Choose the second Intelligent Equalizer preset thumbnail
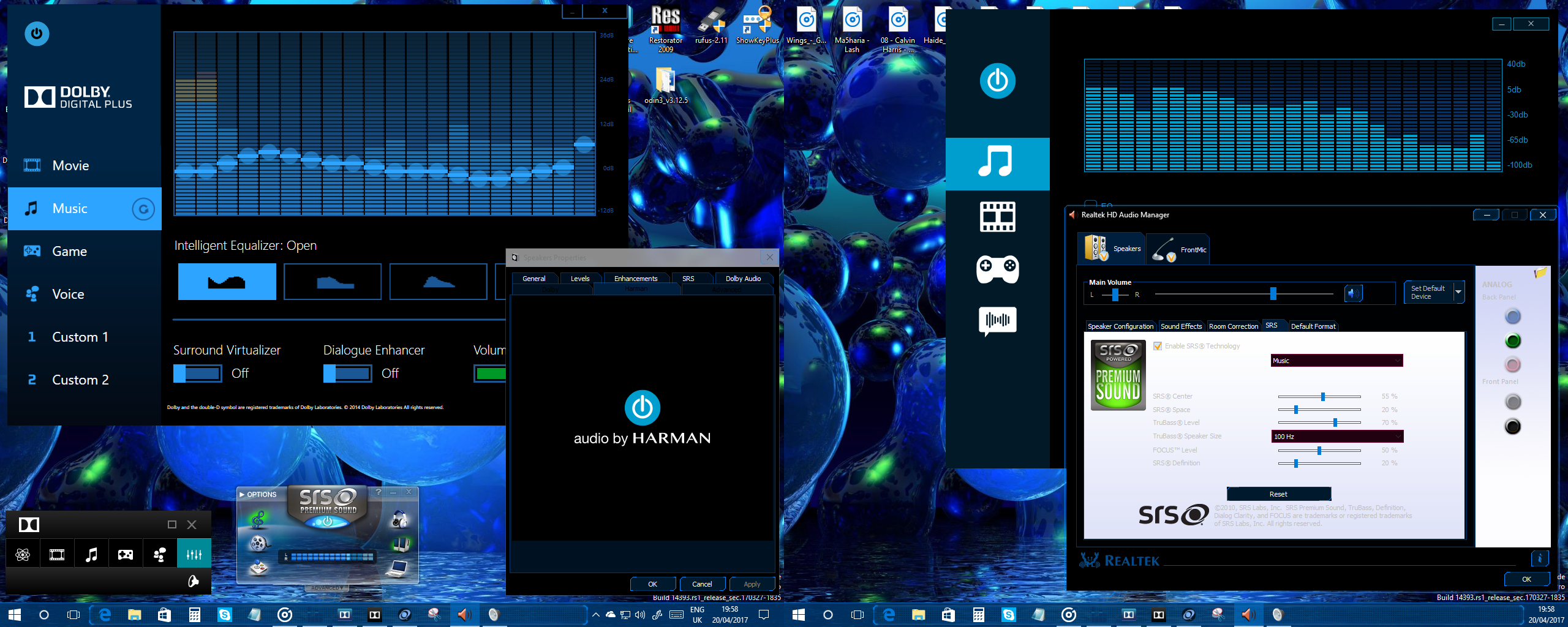 (x=333, y=282)
